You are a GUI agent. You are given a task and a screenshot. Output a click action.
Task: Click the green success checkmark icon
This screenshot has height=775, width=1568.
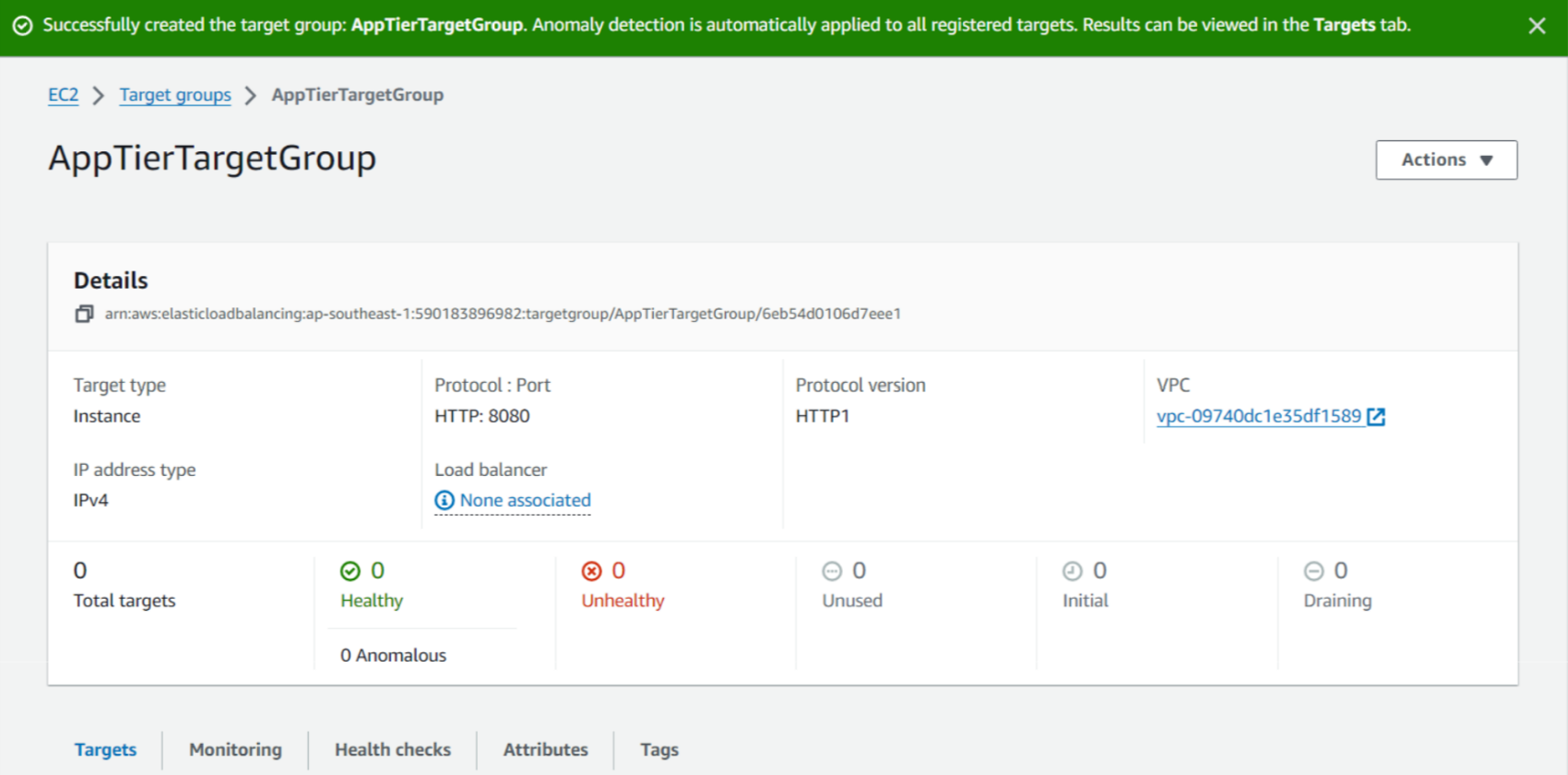pos(23,26)
